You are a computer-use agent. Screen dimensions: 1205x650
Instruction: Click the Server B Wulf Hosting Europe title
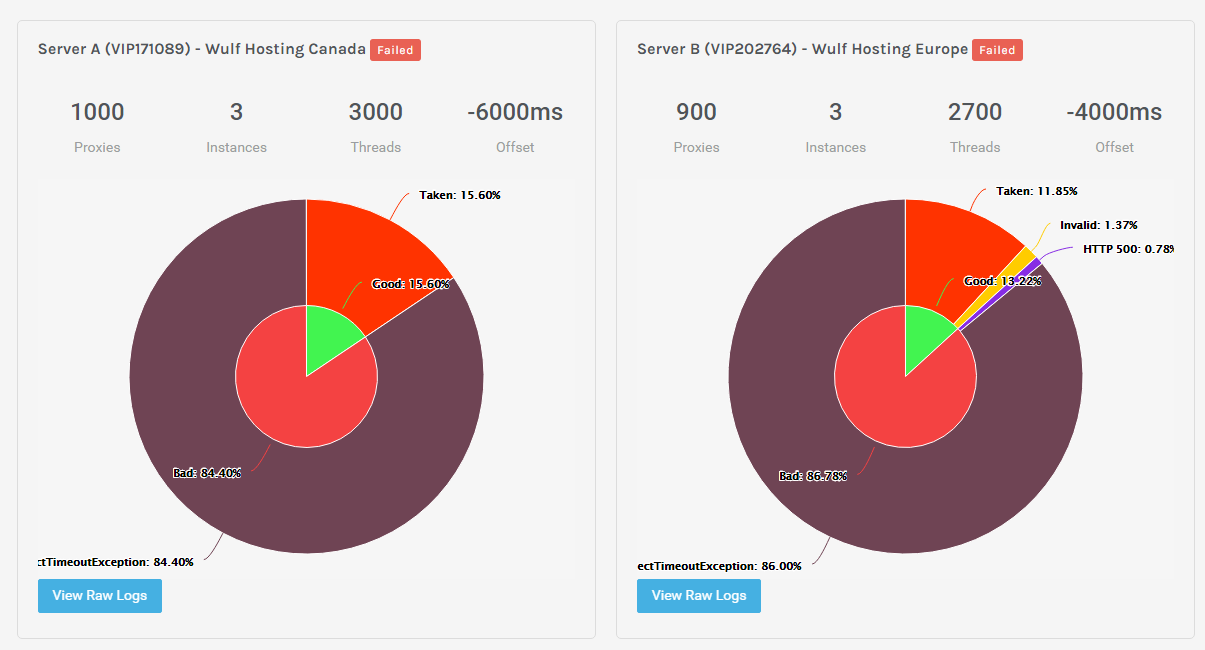802,49
